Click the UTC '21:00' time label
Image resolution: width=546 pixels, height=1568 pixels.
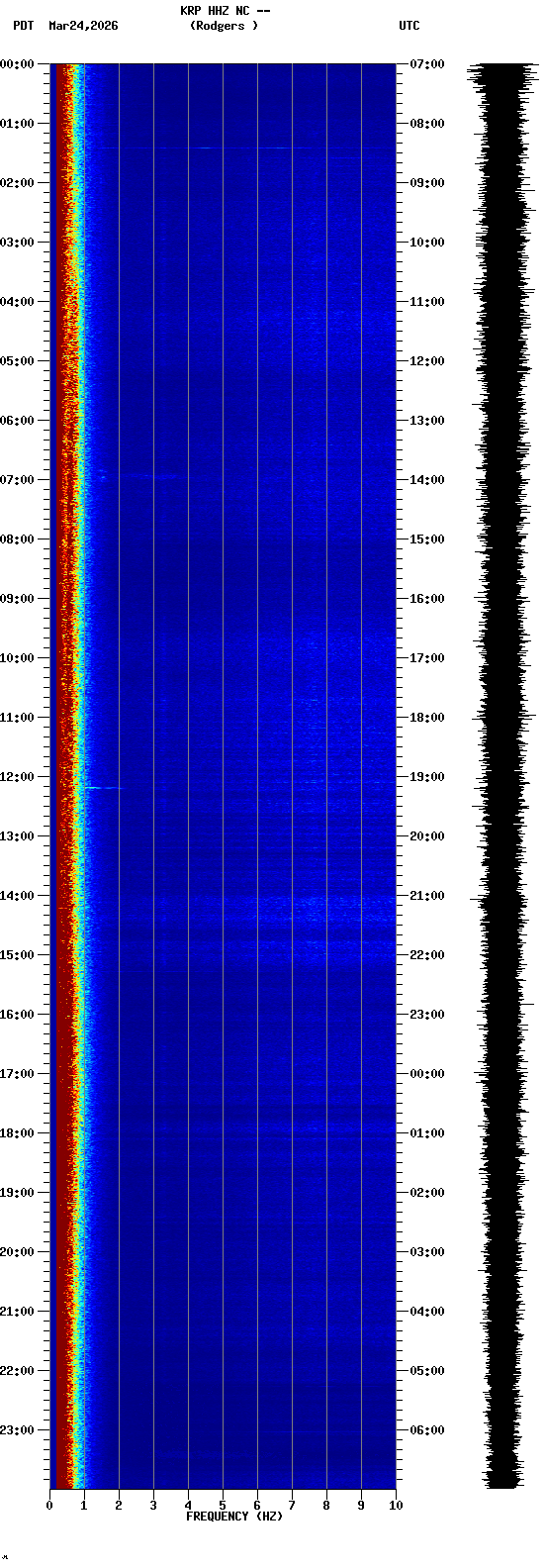426,896
